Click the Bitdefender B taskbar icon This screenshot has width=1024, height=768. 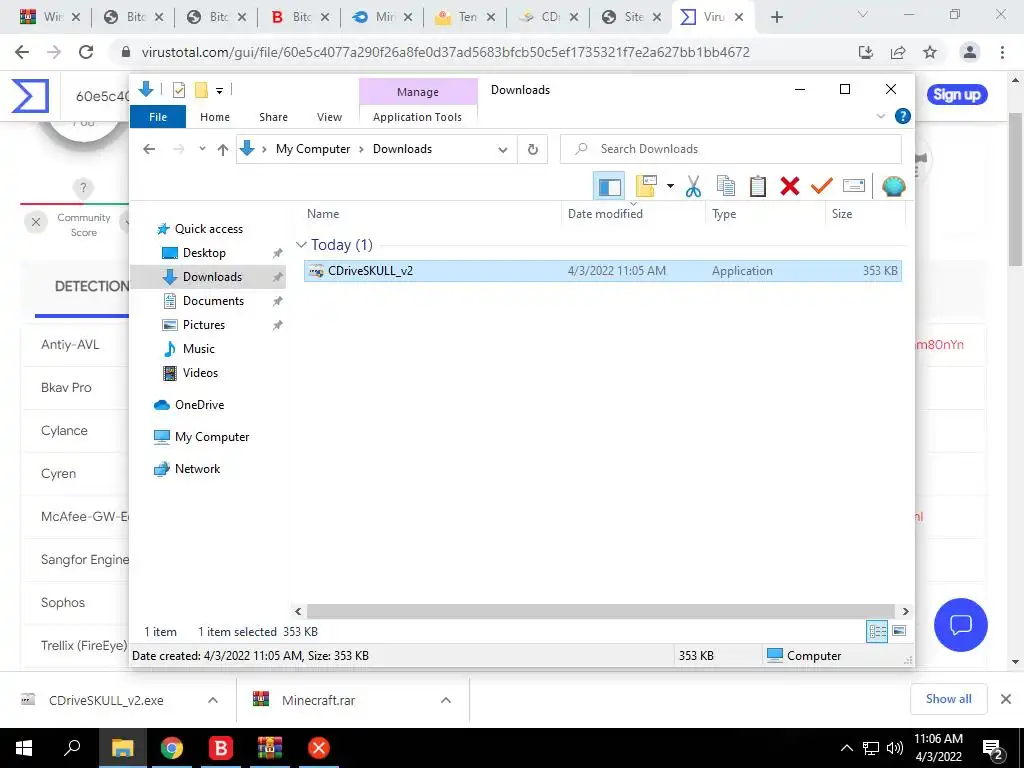point(221,748)
